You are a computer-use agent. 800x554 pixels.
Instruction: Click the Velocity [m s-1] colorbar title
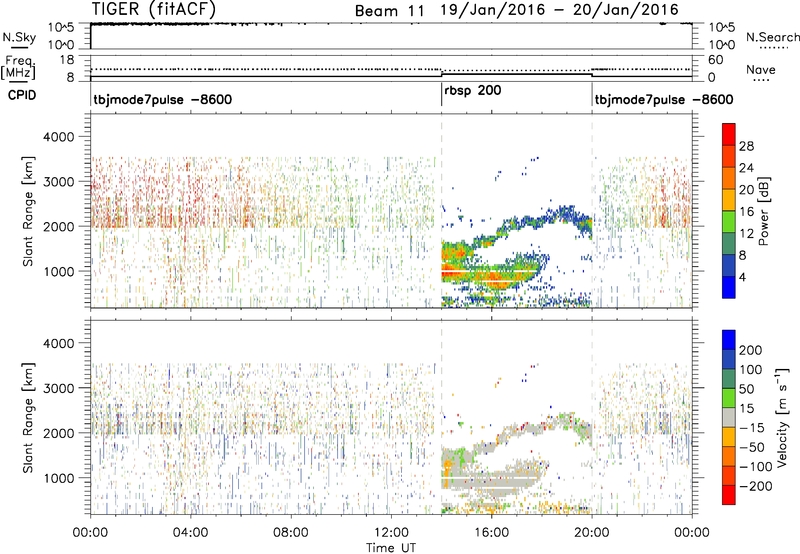(781, 417)
